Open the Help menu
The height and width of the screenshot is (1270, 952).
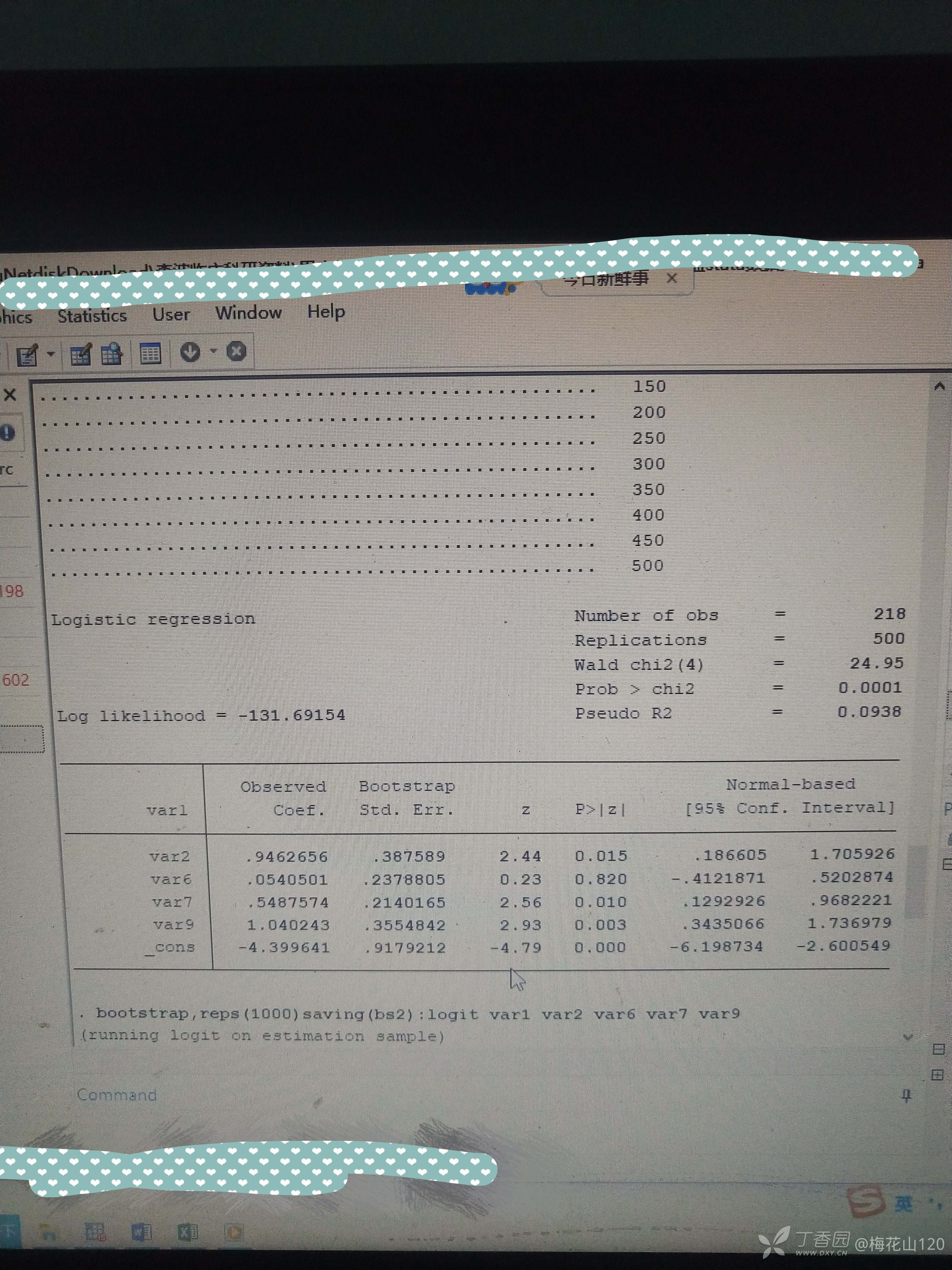[x=326, y=311]
